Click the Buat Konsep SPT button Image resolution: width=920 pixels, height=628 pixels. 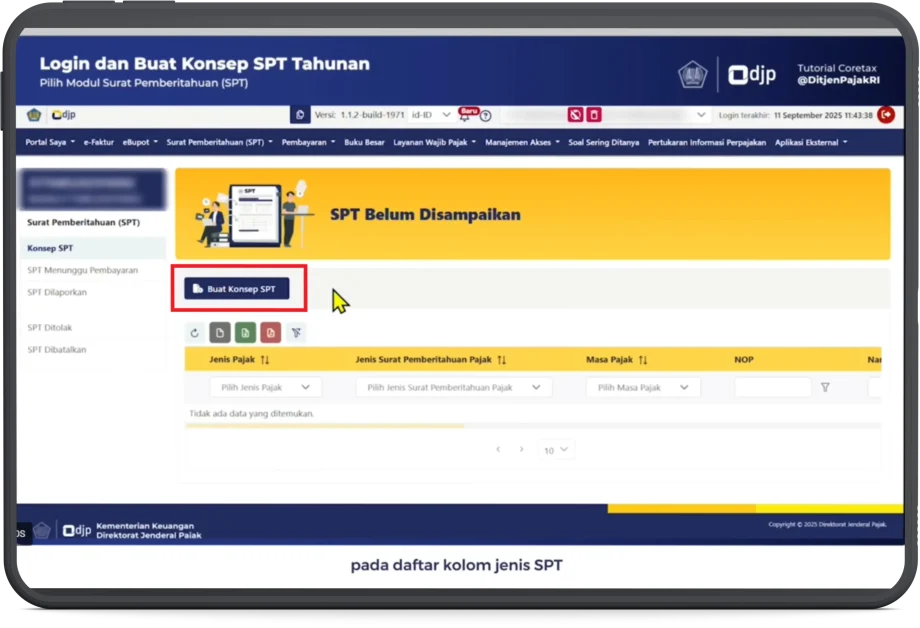(x=236, y=289)
